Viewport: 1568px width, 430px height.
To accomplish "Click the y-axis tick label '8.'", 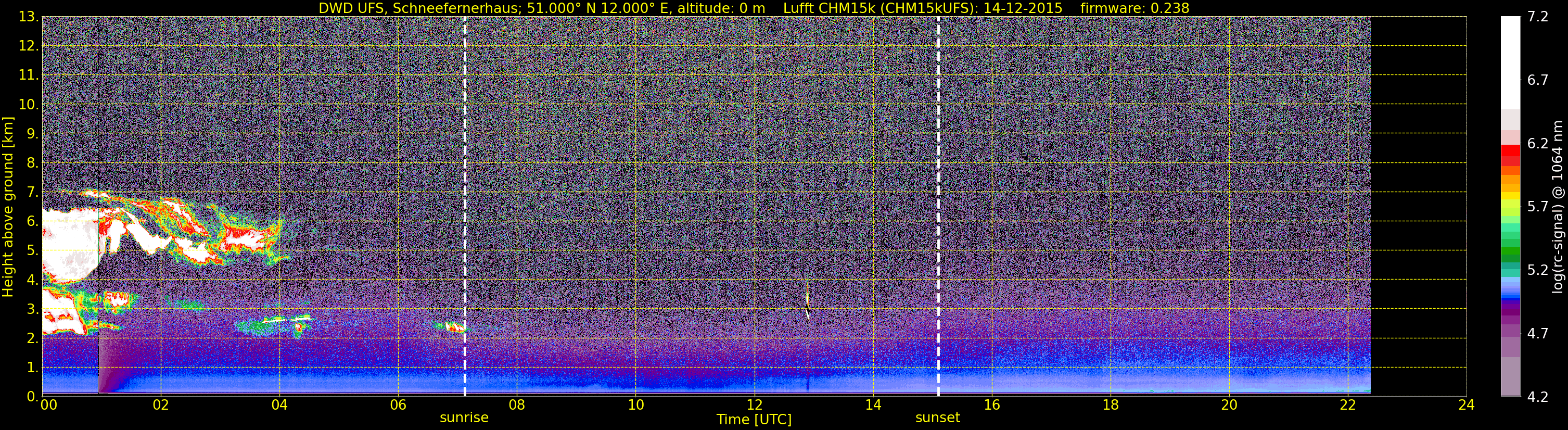I will pos(32,162).
